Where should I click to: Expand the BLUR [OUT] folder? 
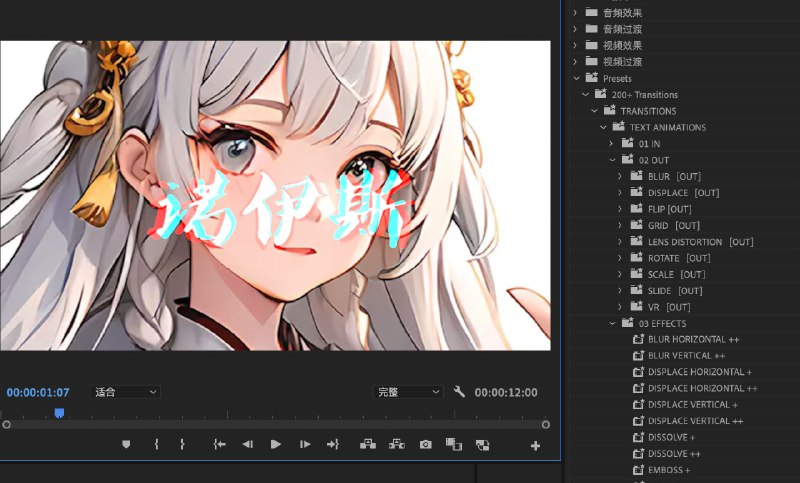(620, 176)
